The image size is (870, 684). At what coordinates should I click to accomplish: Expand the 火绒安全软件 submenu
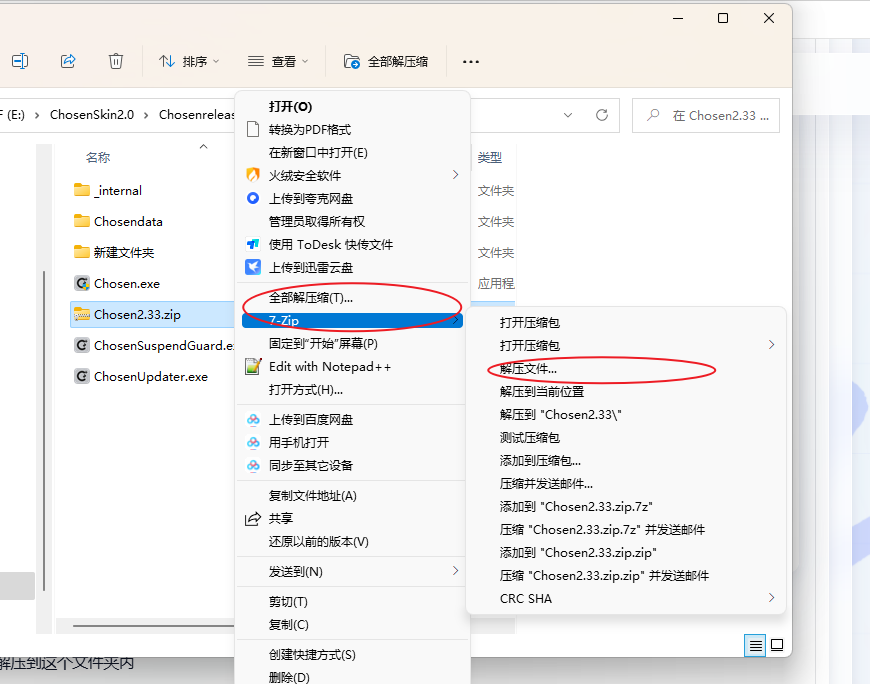[456, 175]
